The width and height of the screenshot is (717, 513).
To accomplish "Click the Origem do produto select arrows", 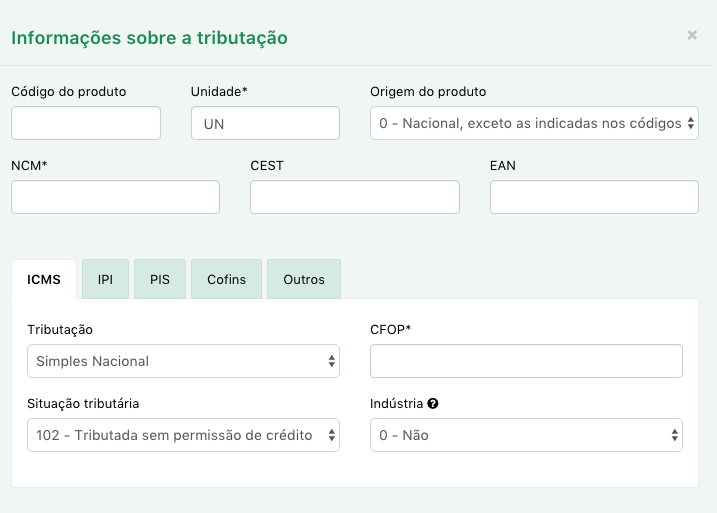I will coord(691,123).
